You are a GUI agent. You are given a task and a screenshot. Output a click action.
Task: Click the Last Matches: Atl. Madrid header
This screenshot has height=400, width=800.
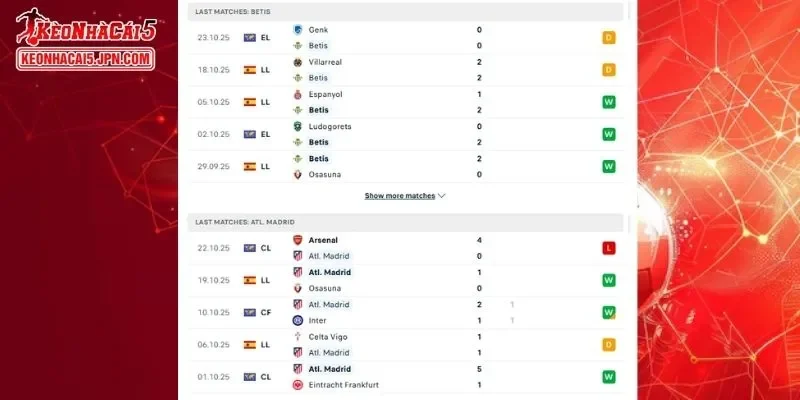tap(244, 221)
